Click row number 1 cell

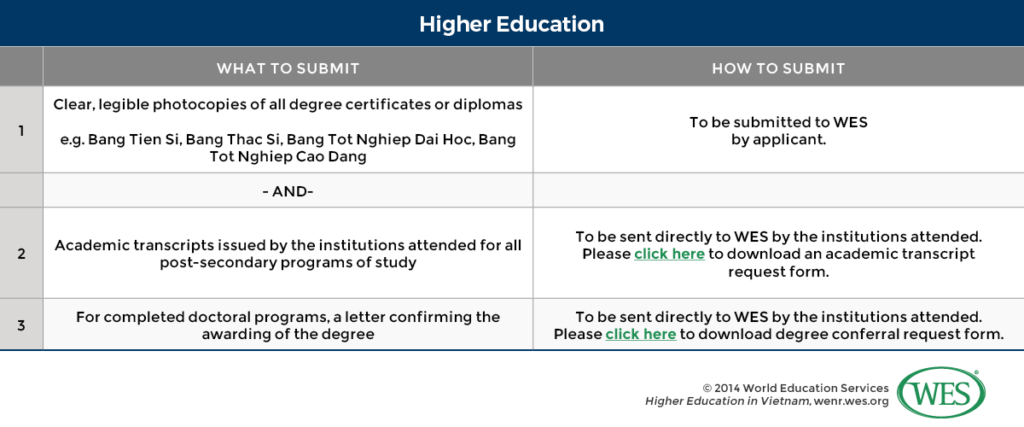coord(21,130)
